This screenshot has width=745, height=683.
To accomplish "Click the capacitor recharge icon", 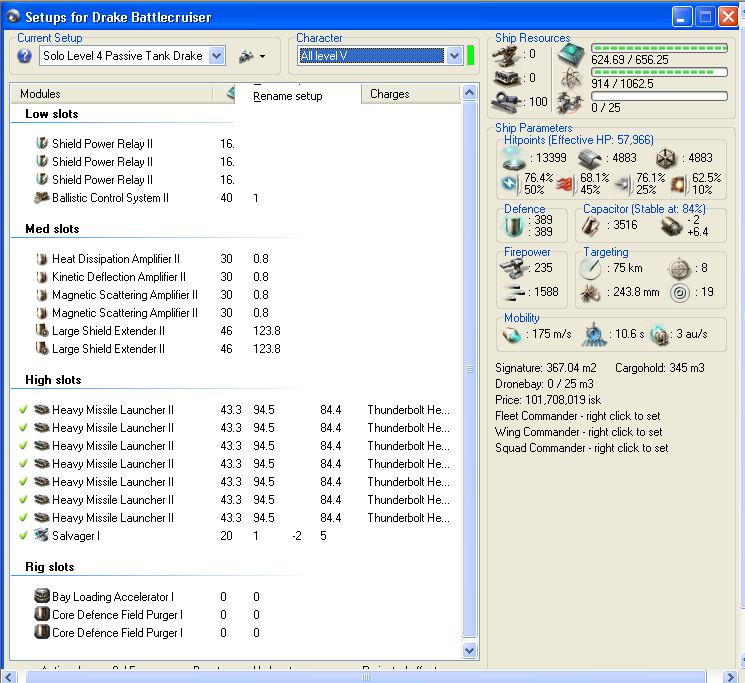I will pos(671,226).
